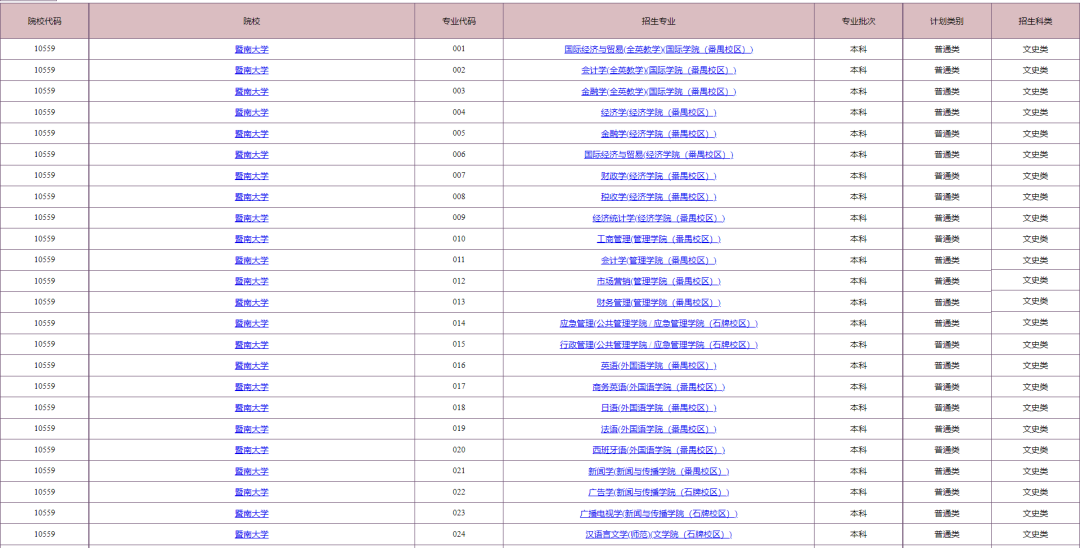Open the 会计学(管理学院) major link
This screenshot has width=1080, height=548.
coord(658,260)
